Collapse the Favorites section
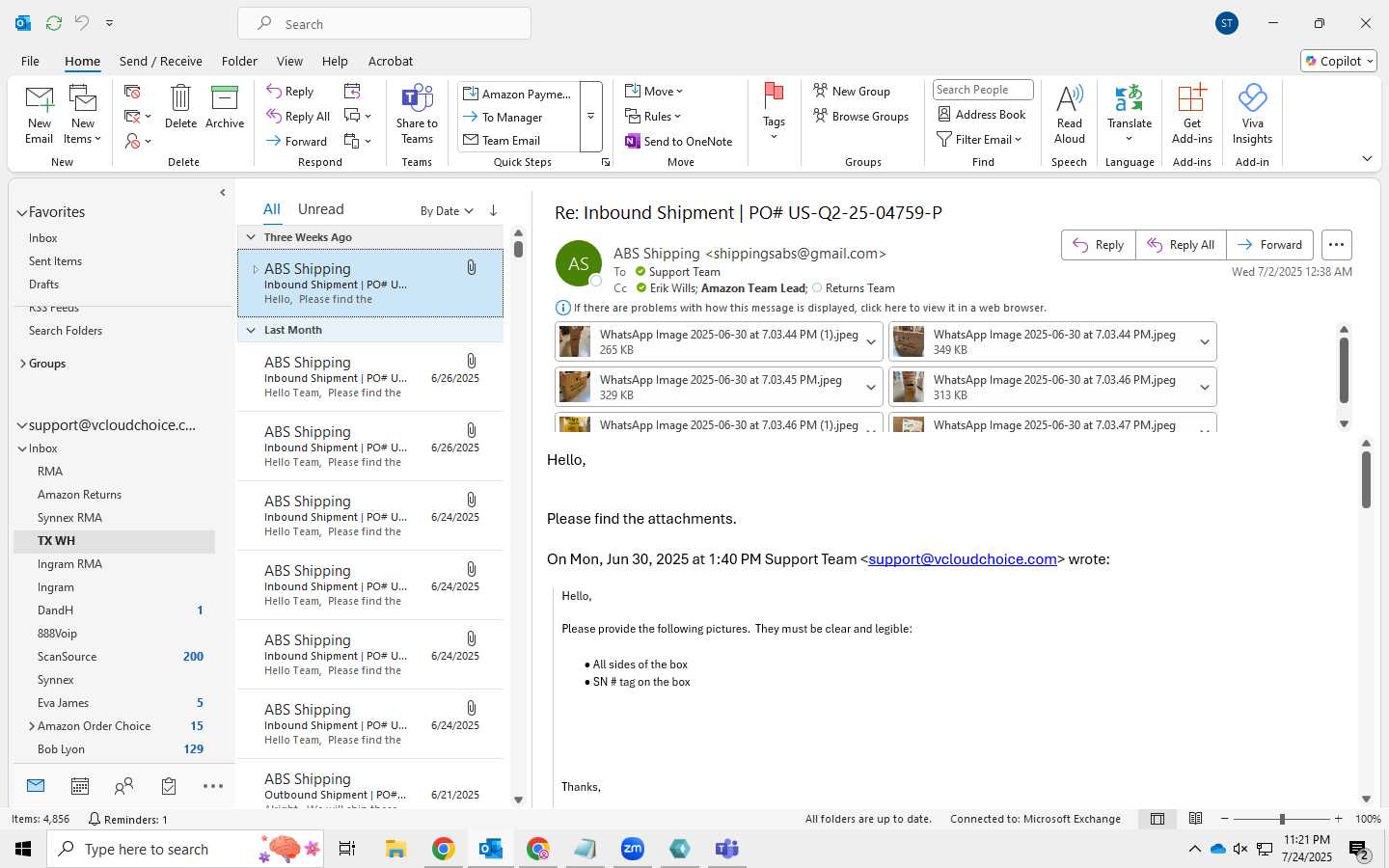This screenshot has height=868, width=1389. pos(21,212)
